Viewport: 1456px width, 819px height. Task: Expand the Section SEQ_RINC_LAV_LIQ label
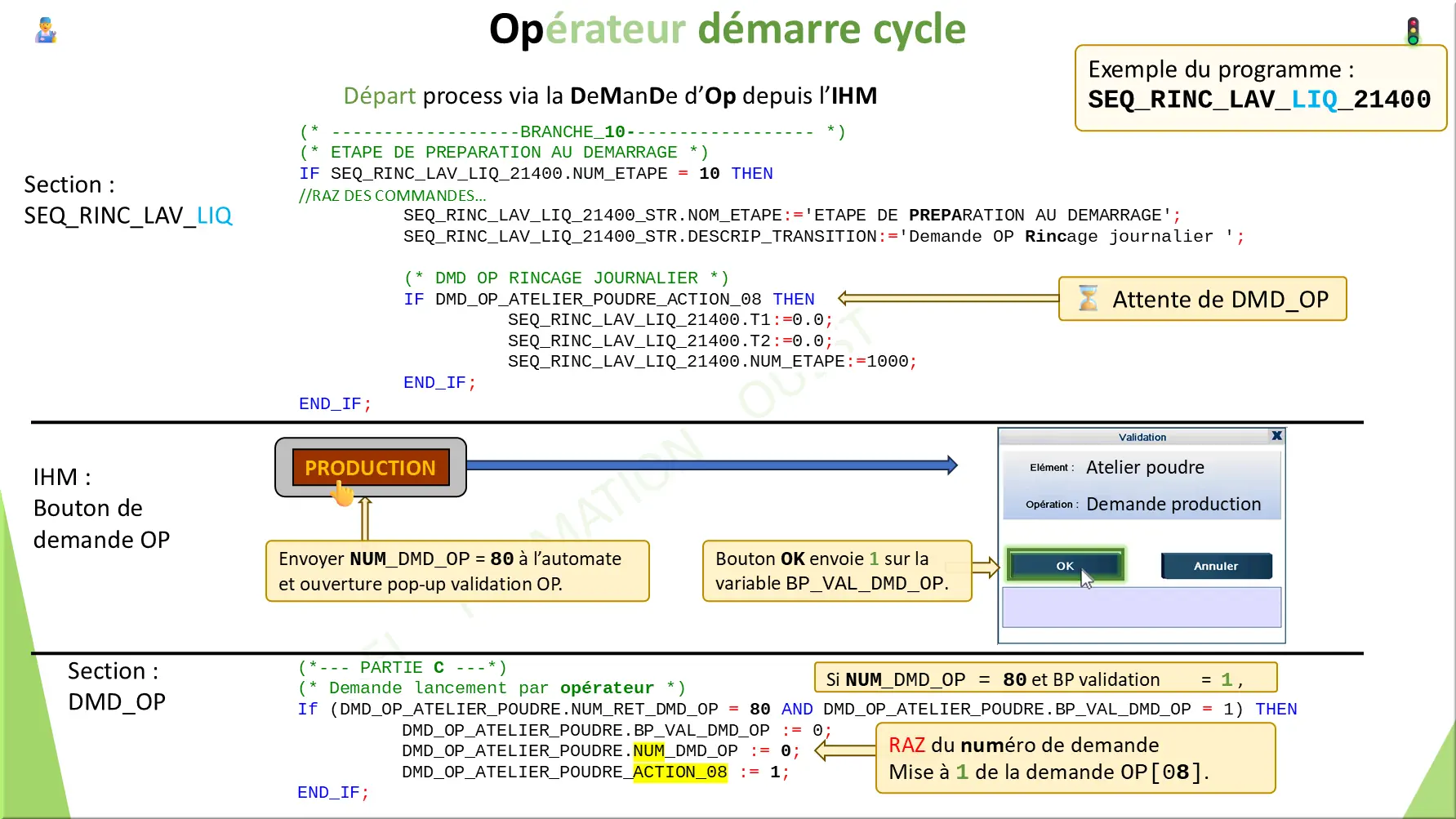pyautogui.click(x=128, y=200)
